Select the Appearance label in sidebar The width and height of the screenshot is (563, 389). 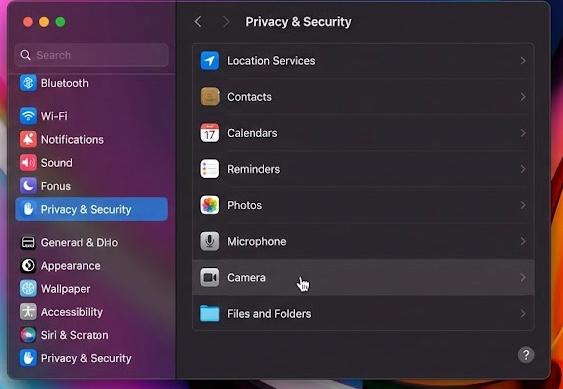click(70, 266)
